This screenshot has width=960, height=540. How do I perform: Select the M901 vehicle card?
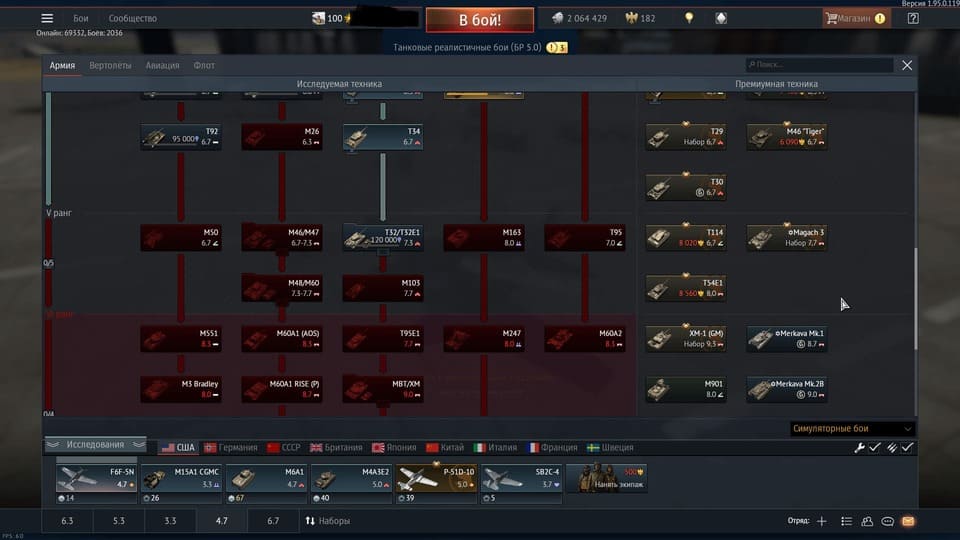tap(686, 389)
